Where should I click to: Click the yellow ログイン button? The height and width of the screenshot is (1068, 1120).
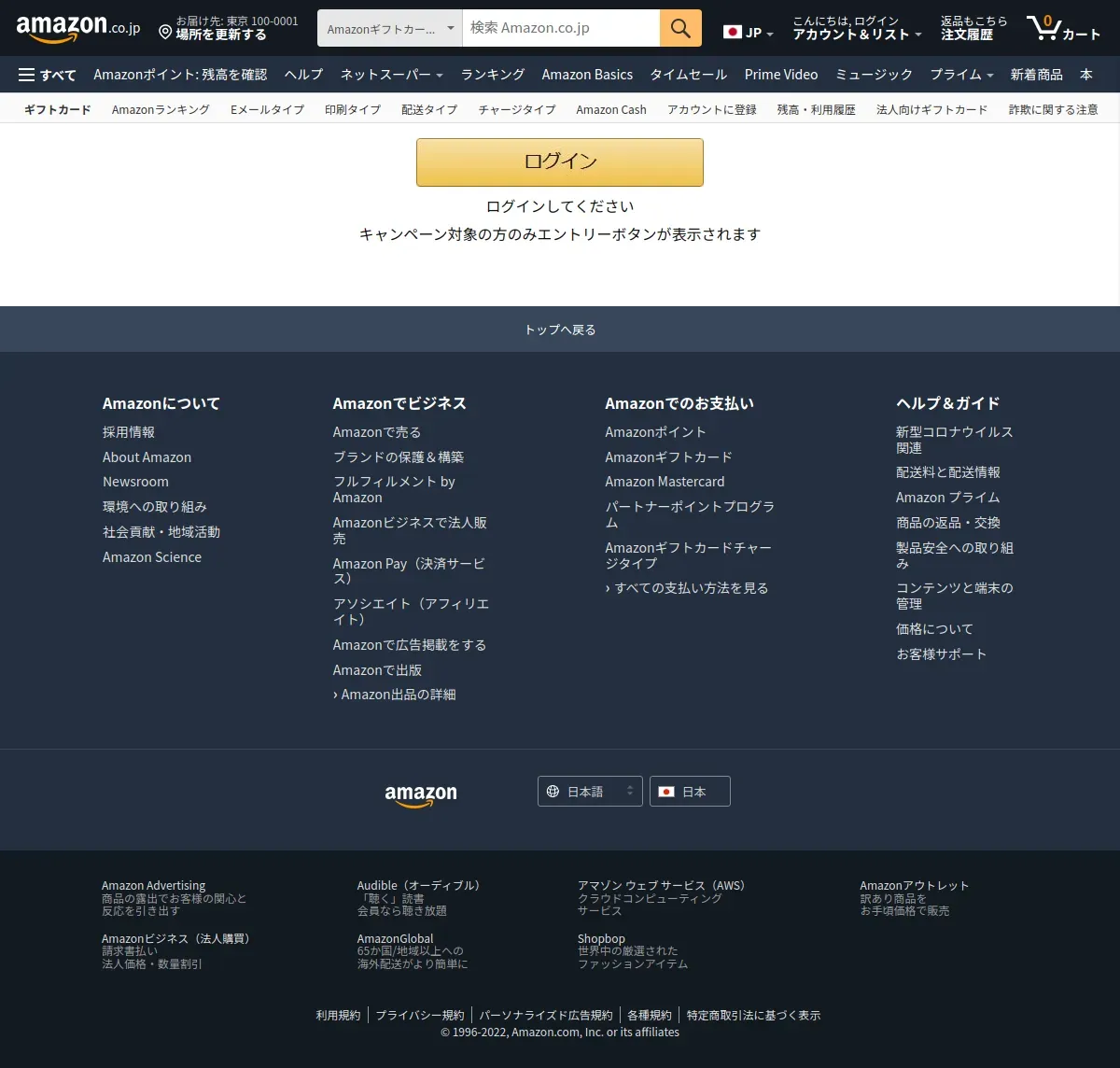click(560, 162)
